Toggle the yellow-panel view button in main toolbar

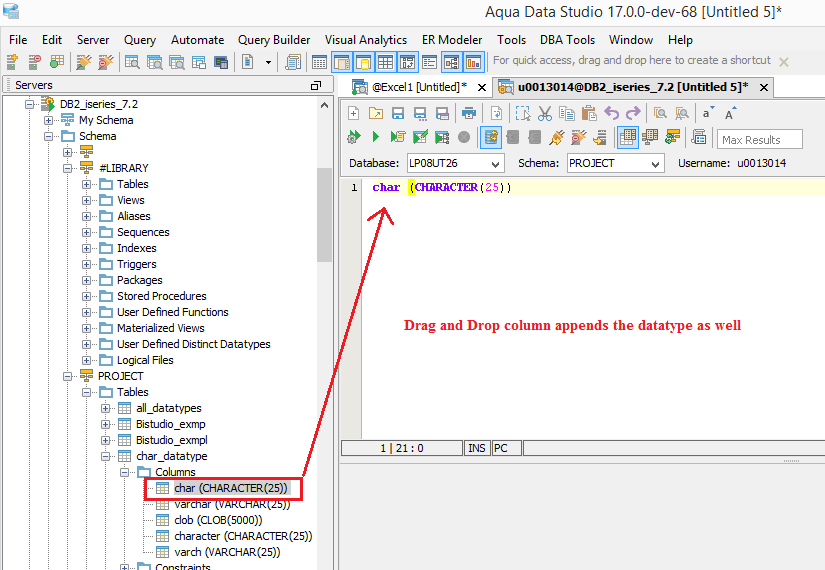364,62
